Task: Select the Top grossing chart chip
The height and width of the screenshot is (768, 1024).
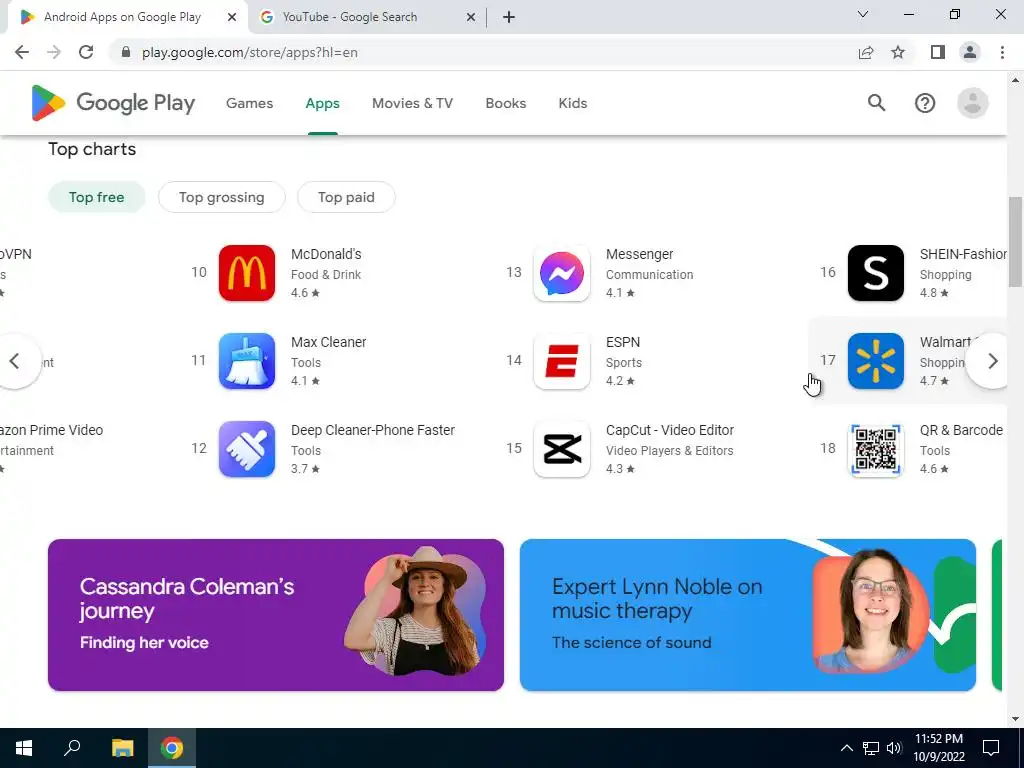Action: 221,197
